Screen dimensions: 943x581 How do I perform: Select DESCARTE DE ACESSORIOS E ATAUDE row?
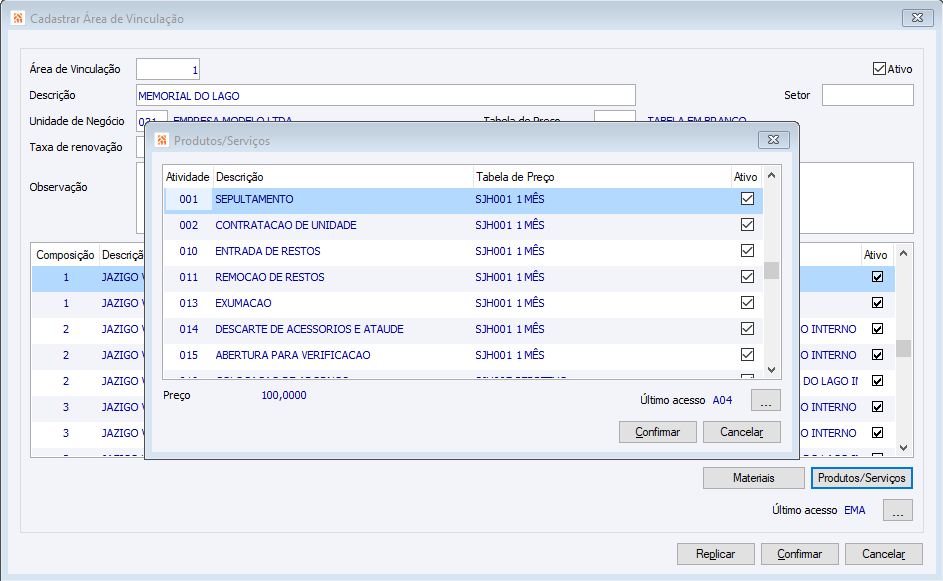463,329
